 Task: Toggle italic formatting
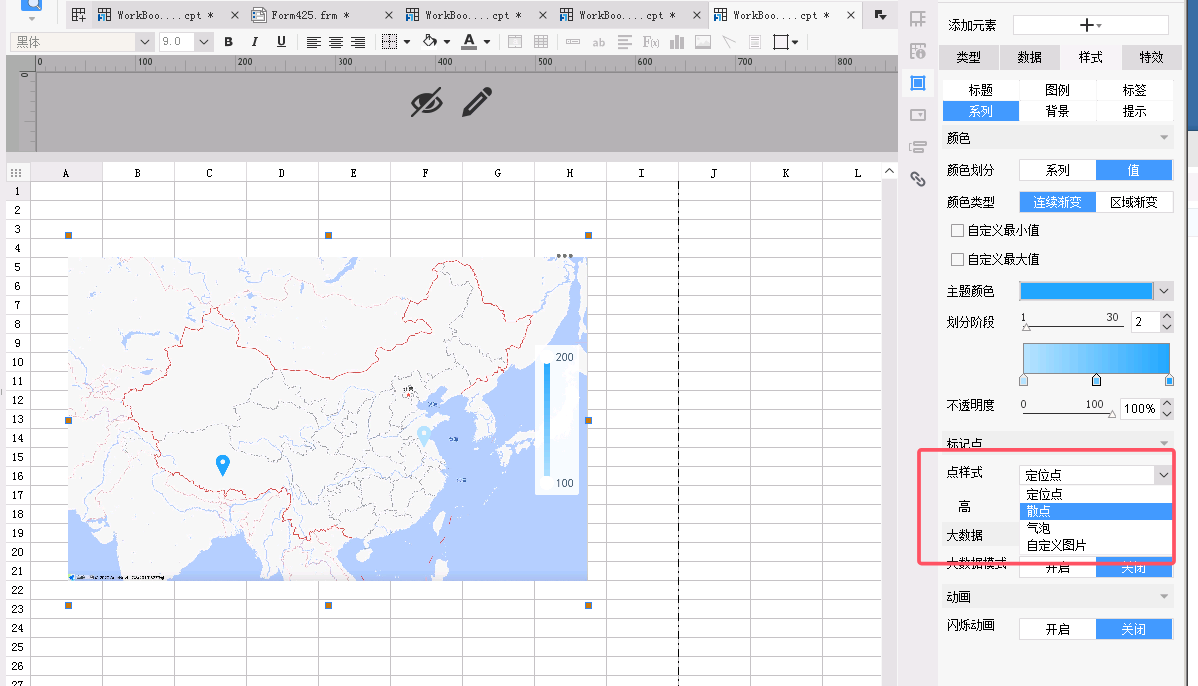254,42
